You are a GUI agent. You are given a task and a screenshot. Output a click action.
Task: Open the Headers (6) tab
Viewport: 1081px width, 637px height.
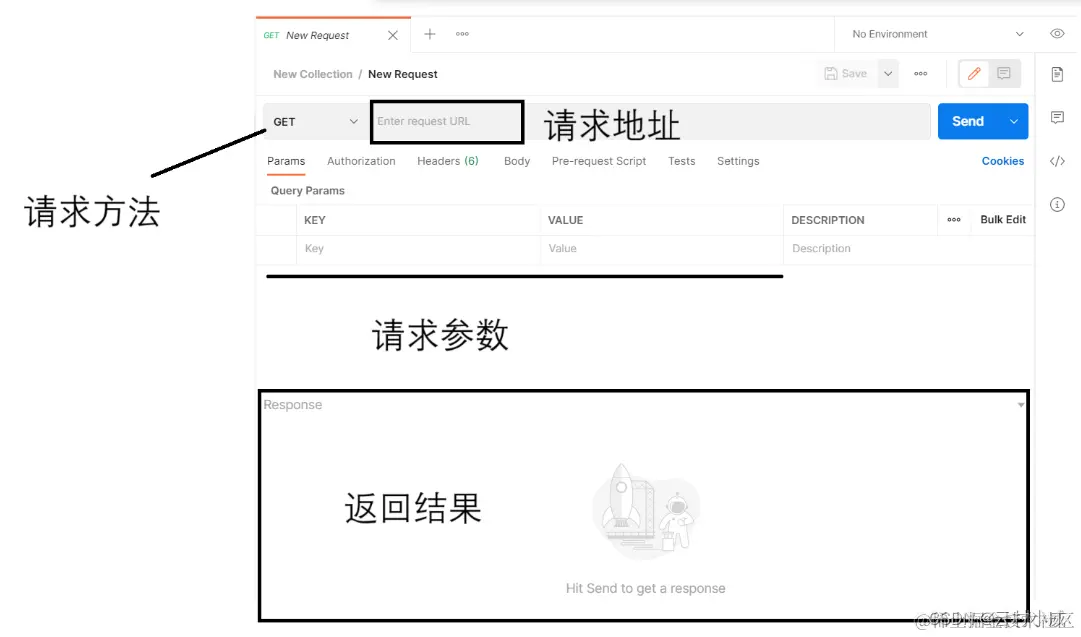[447, 161]
